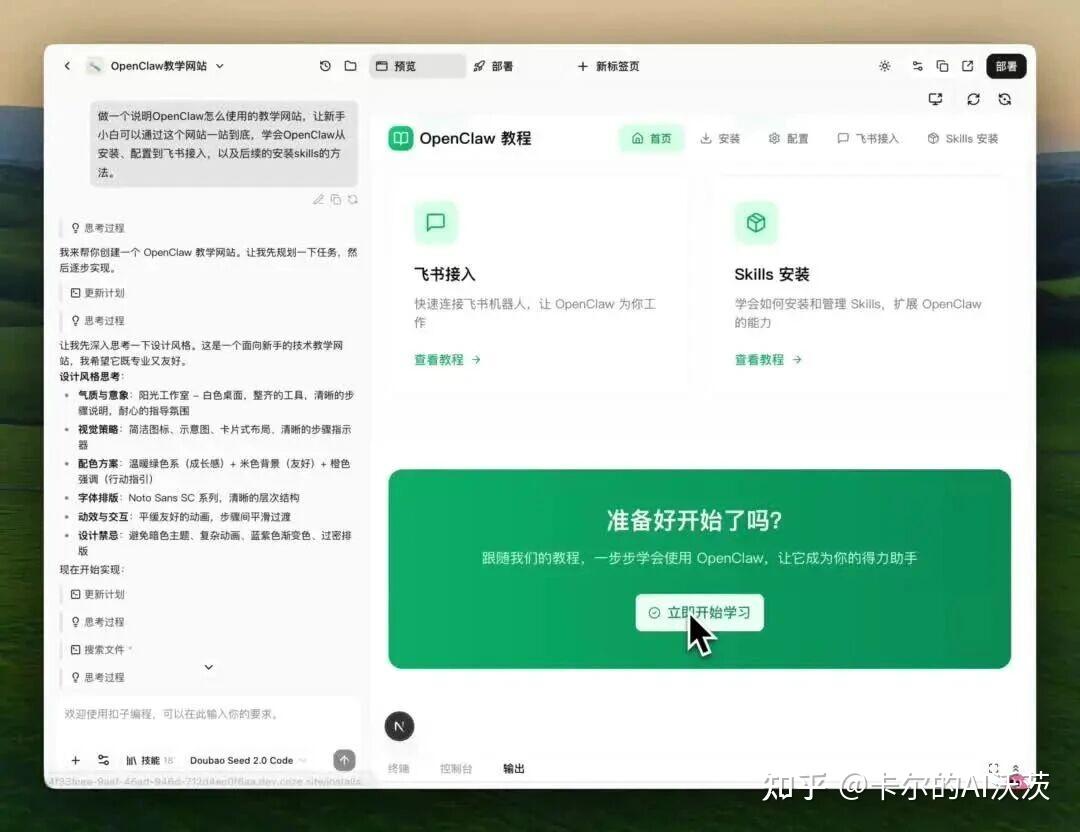
Task: Regenerate using the retry icon below prompt
Action: (353, 200)
